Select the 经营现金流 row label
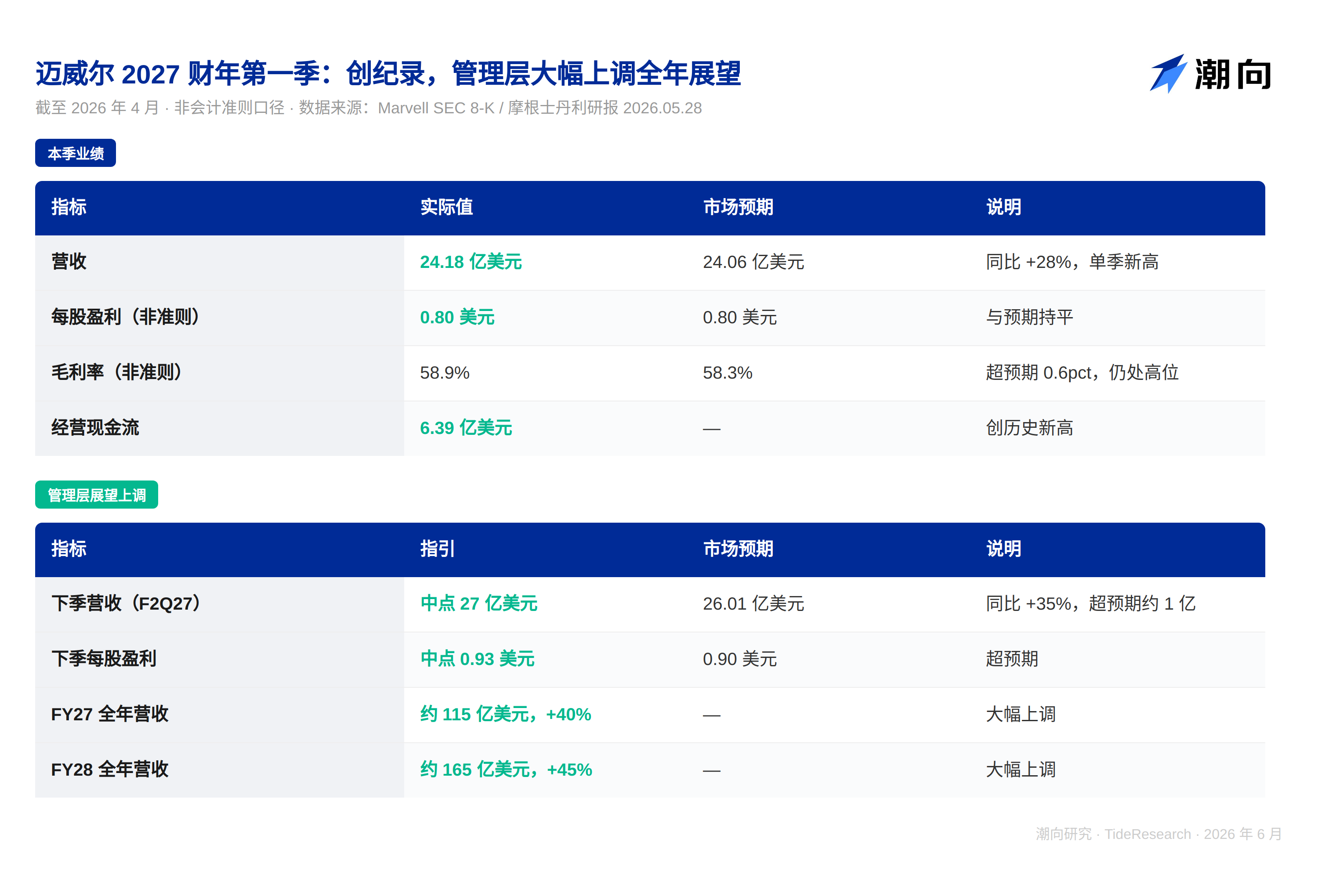 95,428
